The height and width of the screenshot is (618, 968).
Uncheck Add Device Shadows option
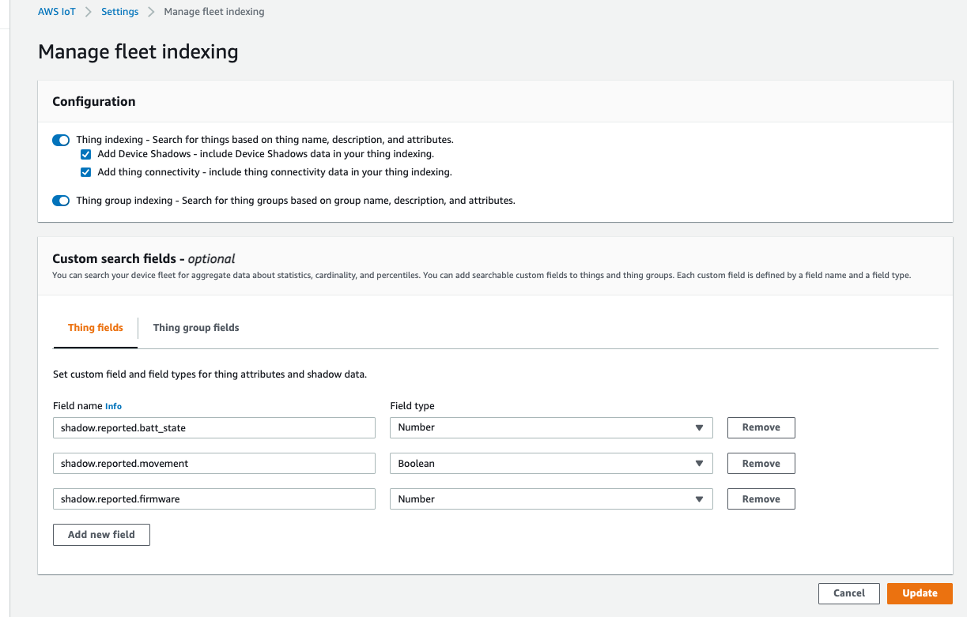[86, 155]
